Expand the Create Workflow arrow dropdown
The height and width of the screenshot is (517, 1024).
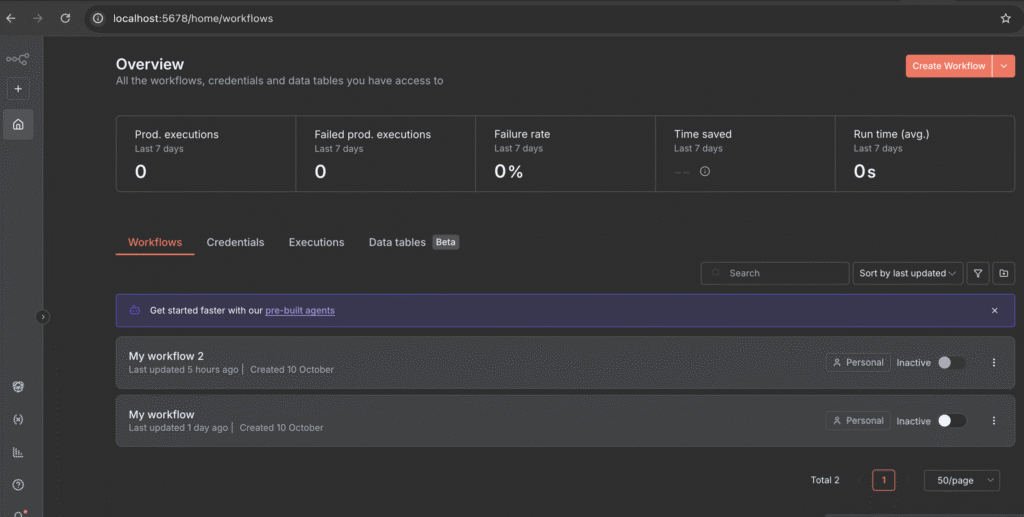pyautogui.click(x=1004, y=66)
